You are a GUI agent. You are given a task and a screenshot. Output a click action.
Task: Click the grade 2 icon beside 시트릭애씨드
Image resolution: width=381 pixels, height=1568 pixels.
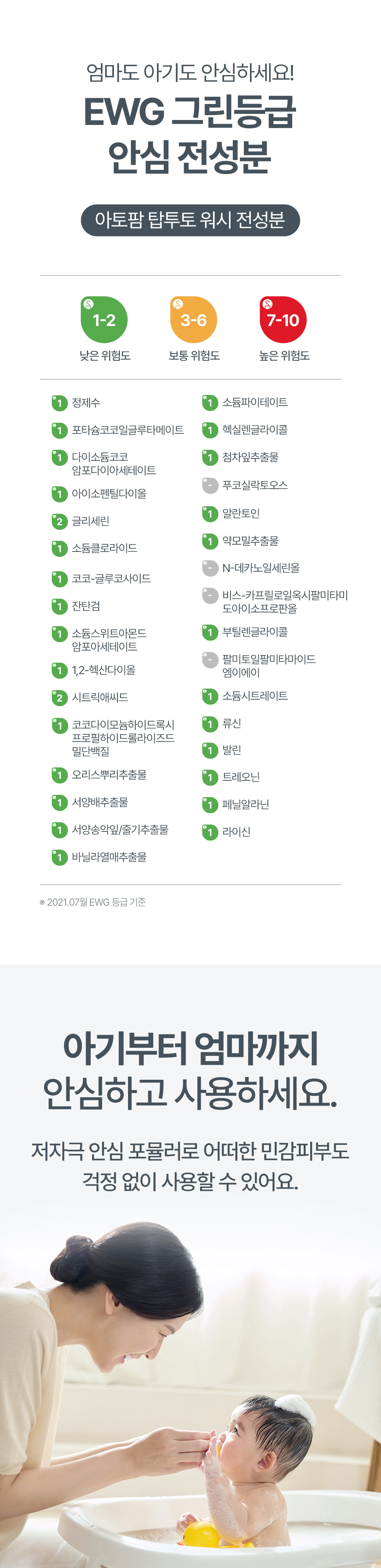coord(60,698)
